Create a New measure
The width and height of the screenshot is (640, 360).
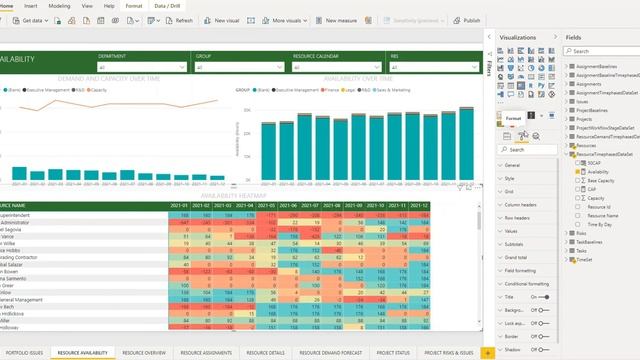tap(336, 20)
